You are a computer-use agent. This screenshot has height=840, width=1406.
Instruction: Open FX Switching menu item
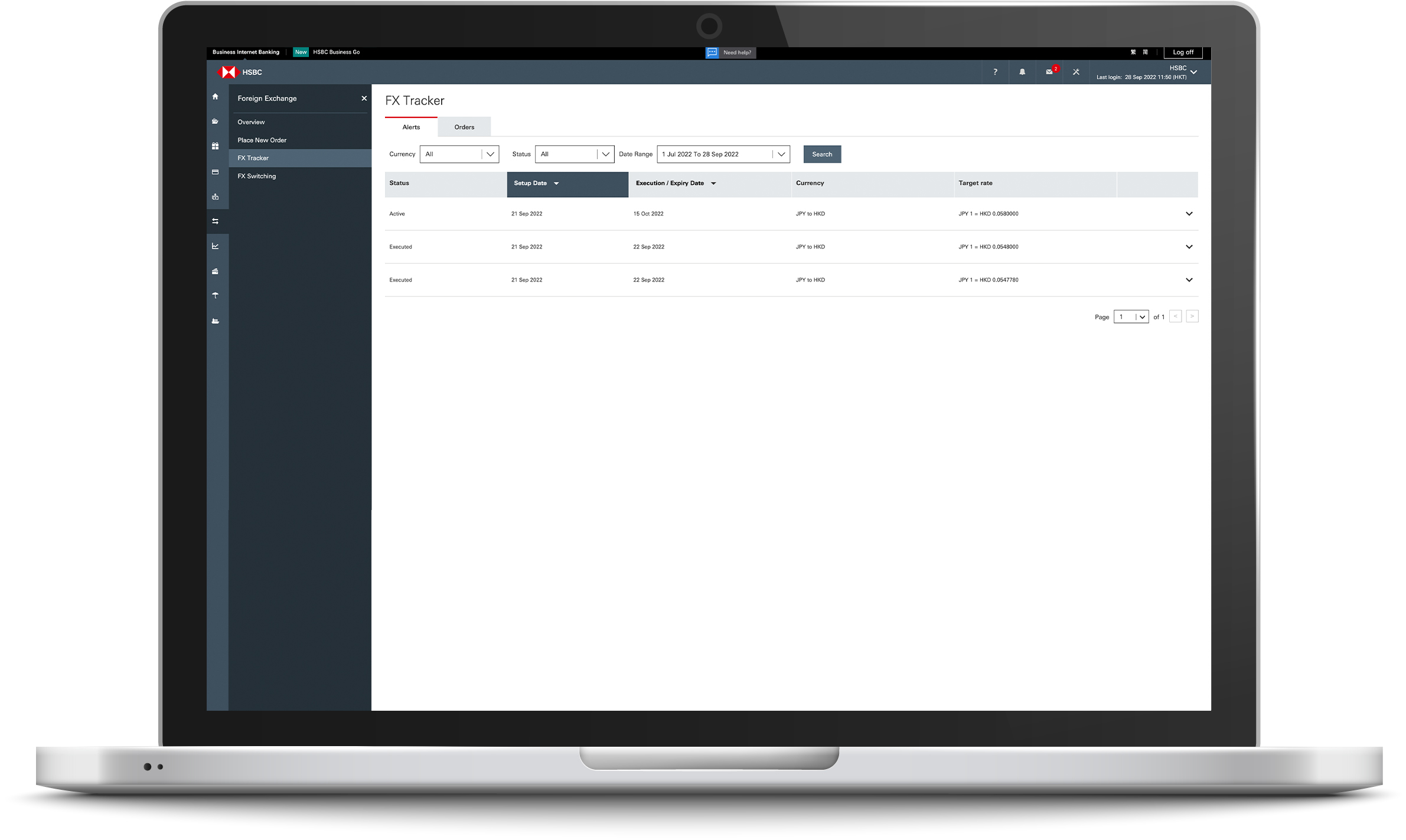coord(256,176)
